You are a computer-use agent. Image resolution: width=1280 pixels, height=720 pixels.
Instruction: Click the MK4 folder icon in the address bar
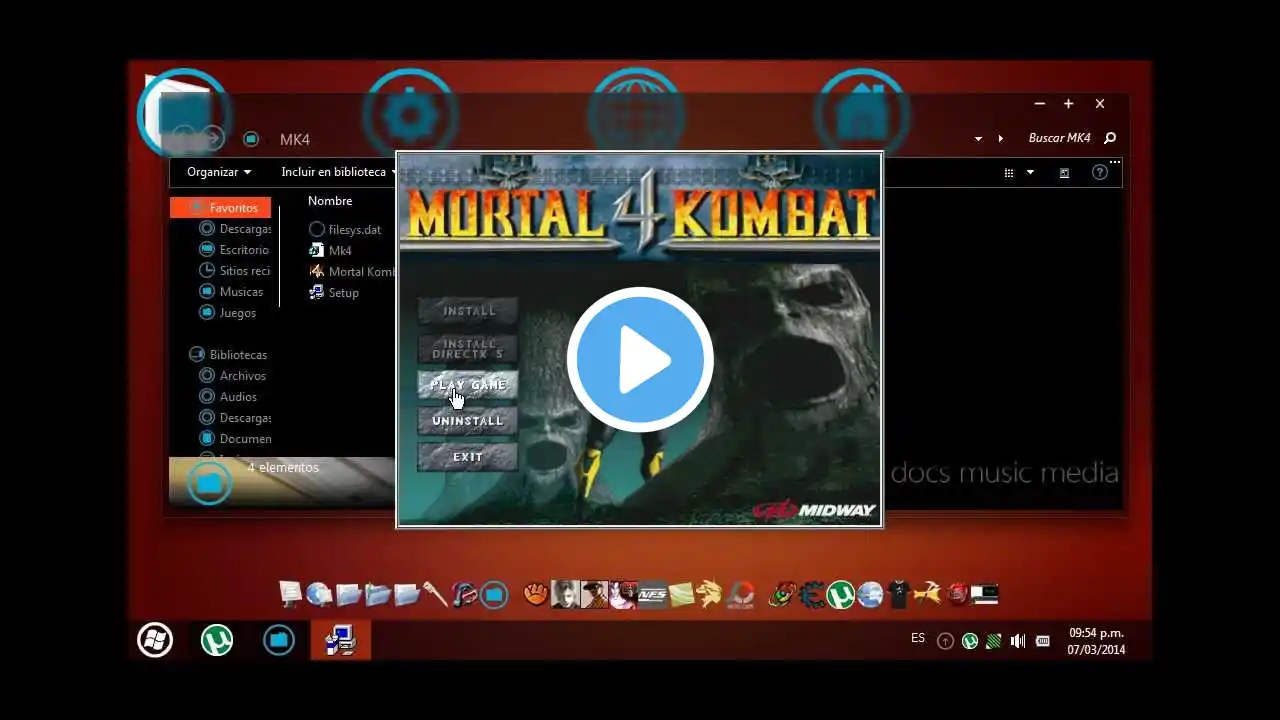251,139
